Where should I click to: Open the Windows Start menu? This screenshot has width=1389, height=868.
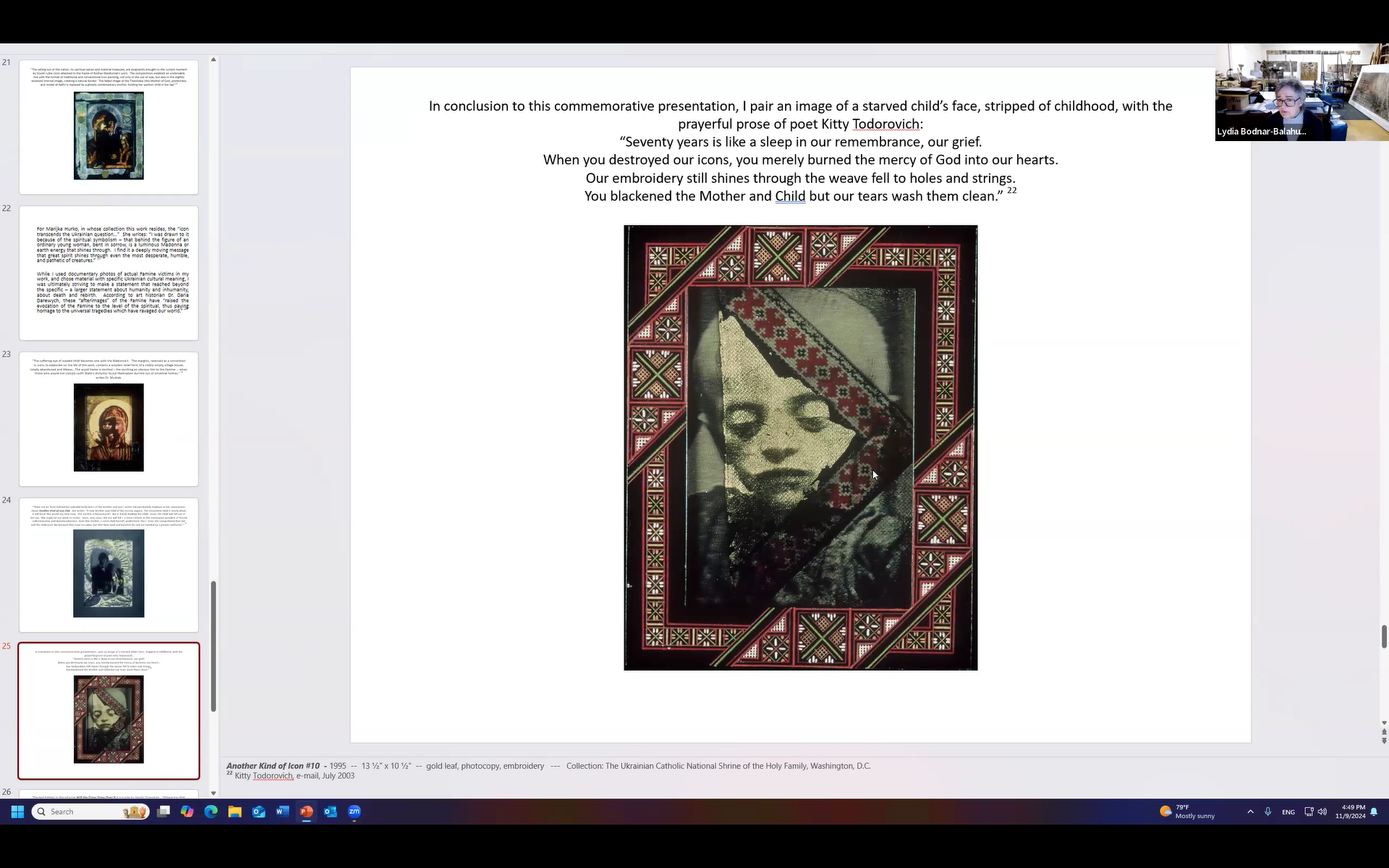click(x=17, y=812)
